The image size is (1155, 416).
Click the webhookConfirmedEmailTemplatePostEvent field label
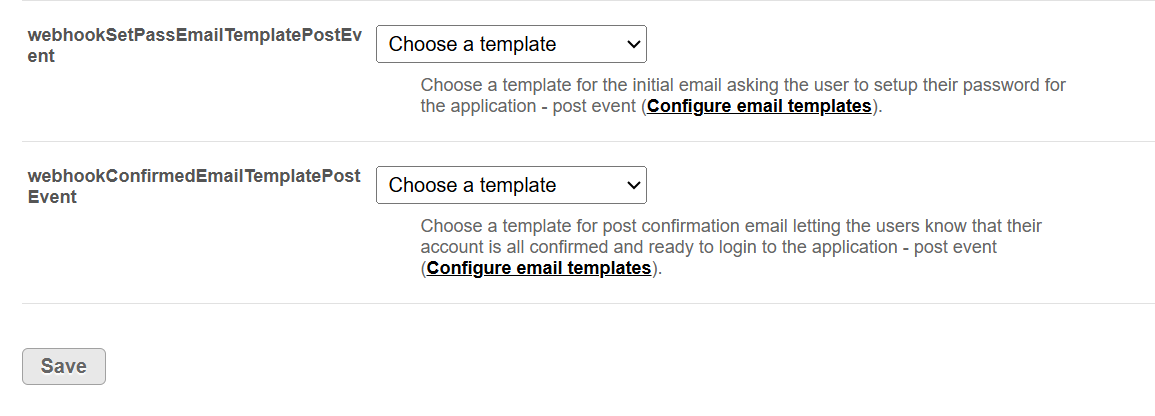pos(194,186)
